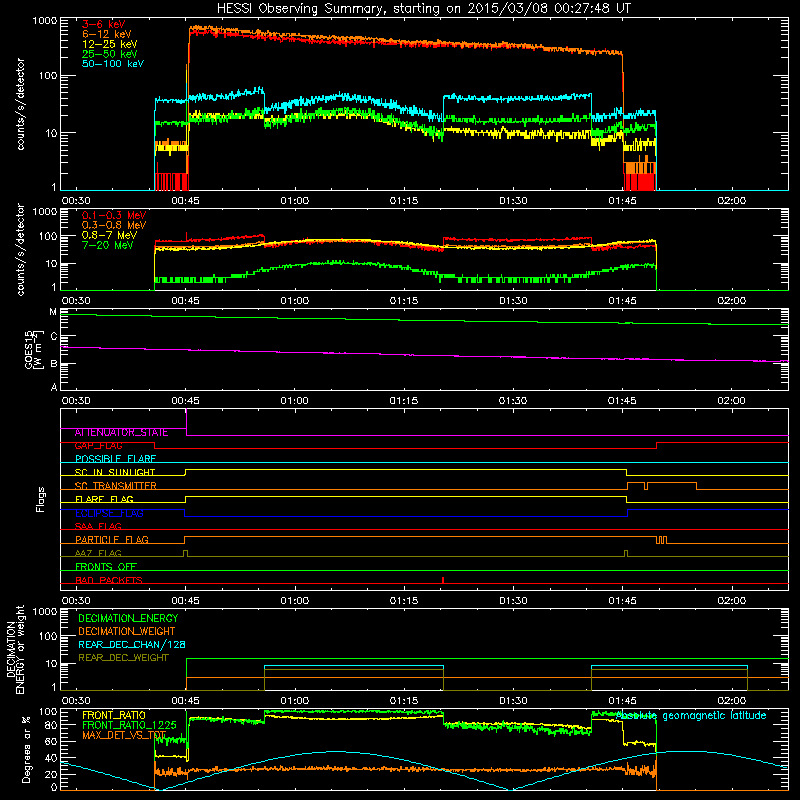Click the DECIMATION_ENERGY legend label
The width and height of the screenshot is (800, 800).
(x=128, y=618)
